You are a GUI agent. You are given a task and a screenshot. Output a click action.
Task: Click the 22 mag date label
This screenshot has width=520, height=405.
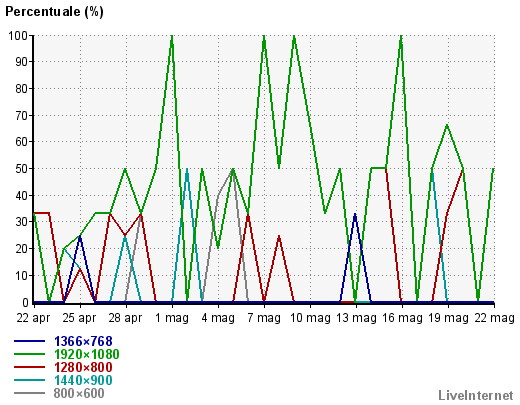click(494, 318)
